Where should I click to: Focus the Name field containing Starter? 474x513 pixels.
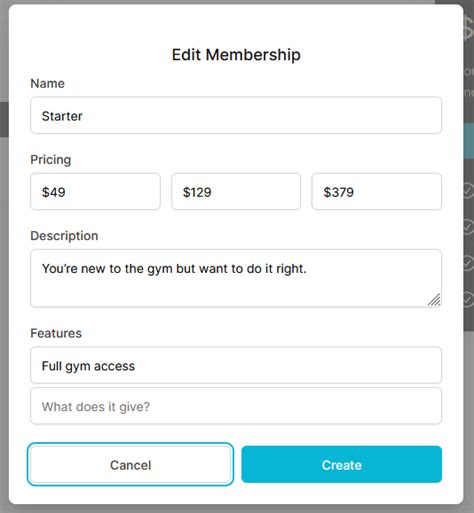pyautogui.click(x=236, y=115)
